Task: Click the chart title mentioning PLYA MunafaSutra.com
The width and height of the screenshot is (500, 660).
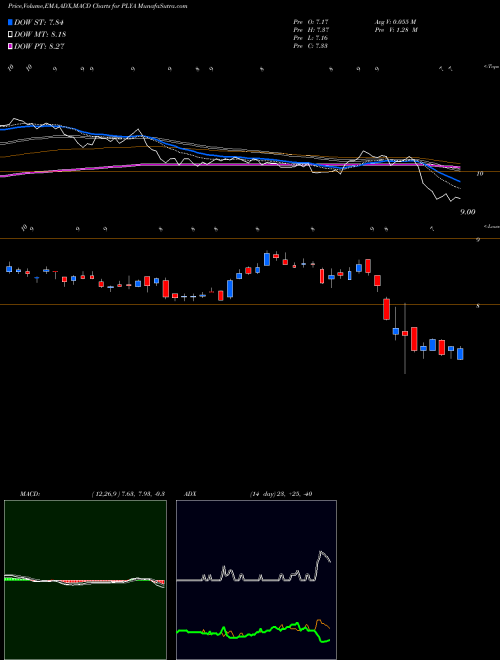Action: [x=98, y=6]
